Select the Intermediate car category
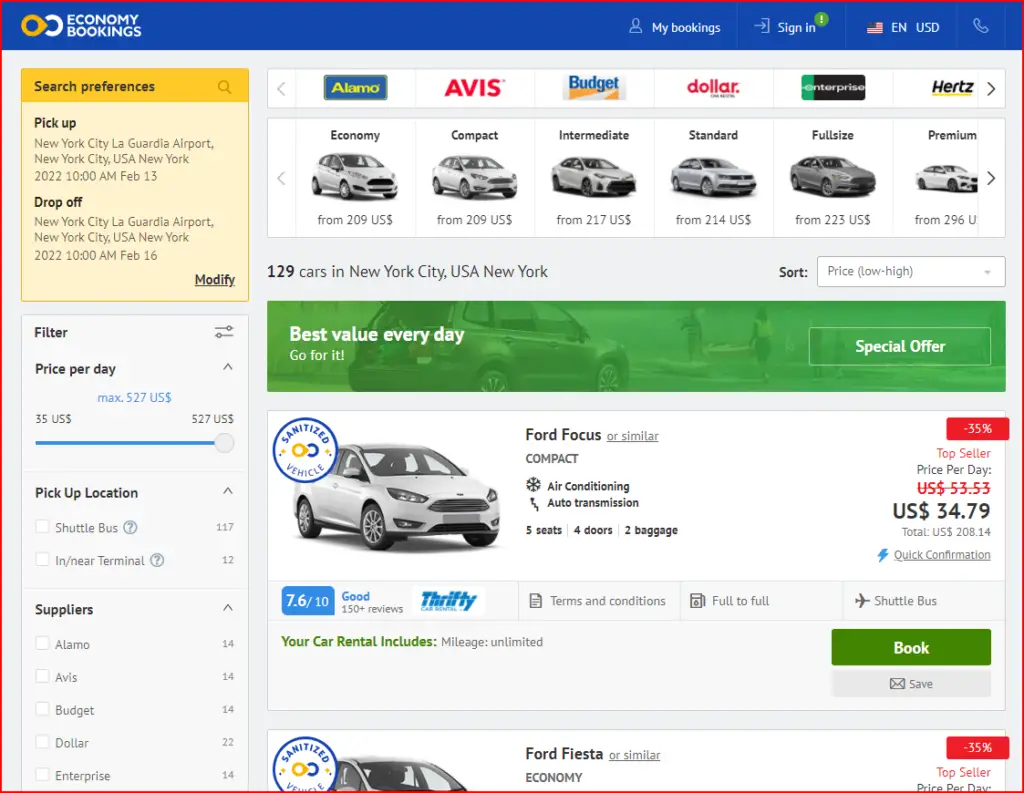Image resolution: width=1024 pixels, height=793 pixels. pos(594,178)
